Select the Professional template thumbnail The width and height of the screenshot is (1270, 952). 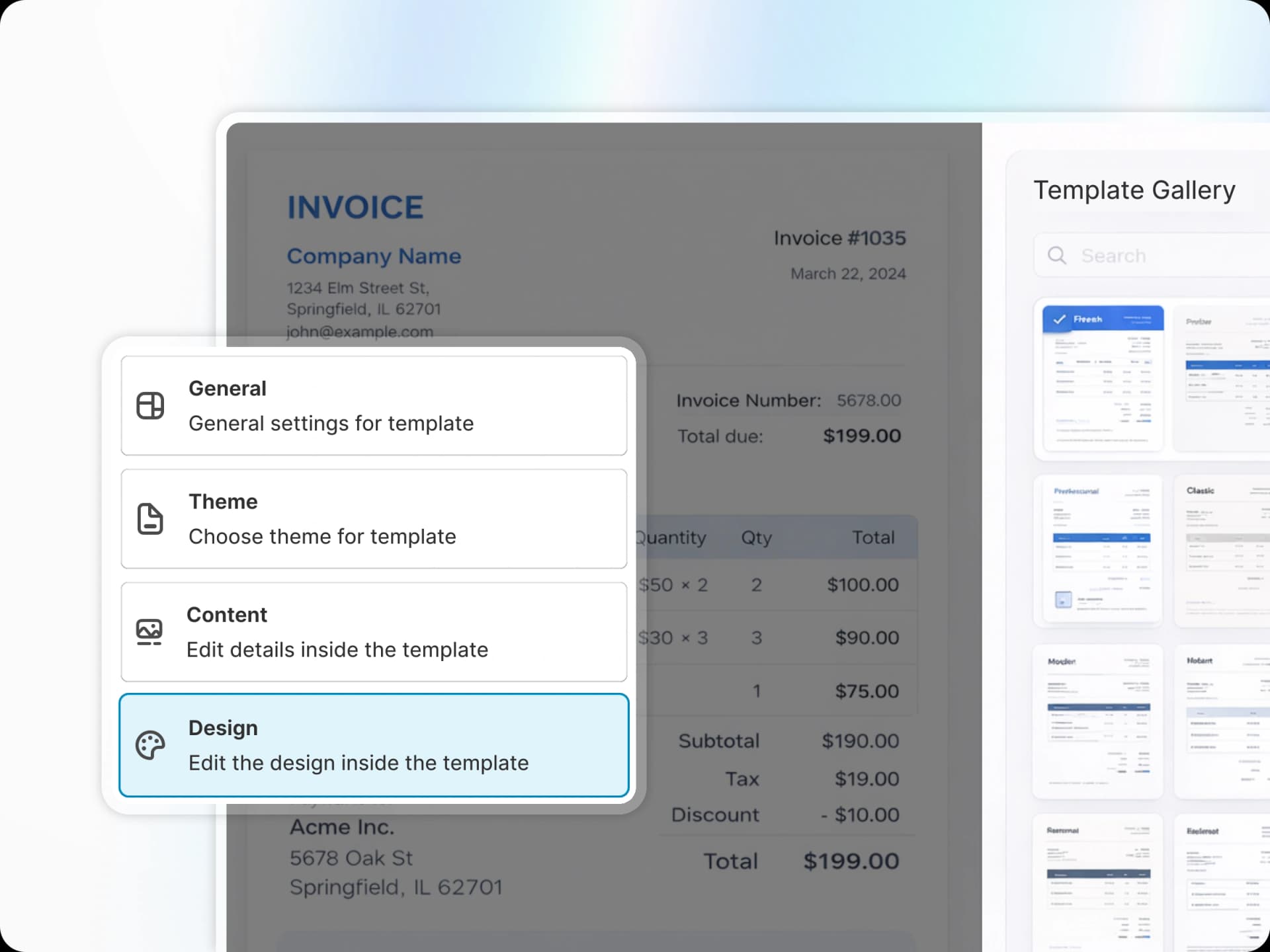point(1100,550)
